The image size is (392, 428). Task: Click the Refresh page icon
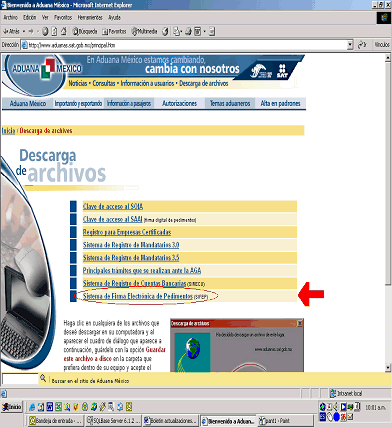pyautogui.click(x=54, y=31)
